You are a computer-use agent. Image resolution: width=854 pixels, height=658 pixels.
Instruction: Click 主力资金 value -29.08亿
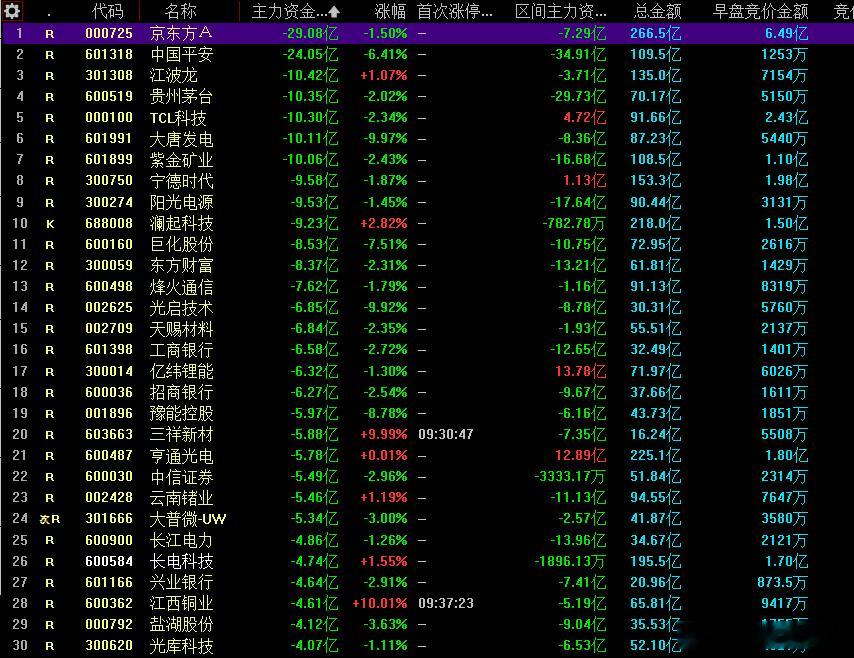pyautogui.click(x=310, y=33)
